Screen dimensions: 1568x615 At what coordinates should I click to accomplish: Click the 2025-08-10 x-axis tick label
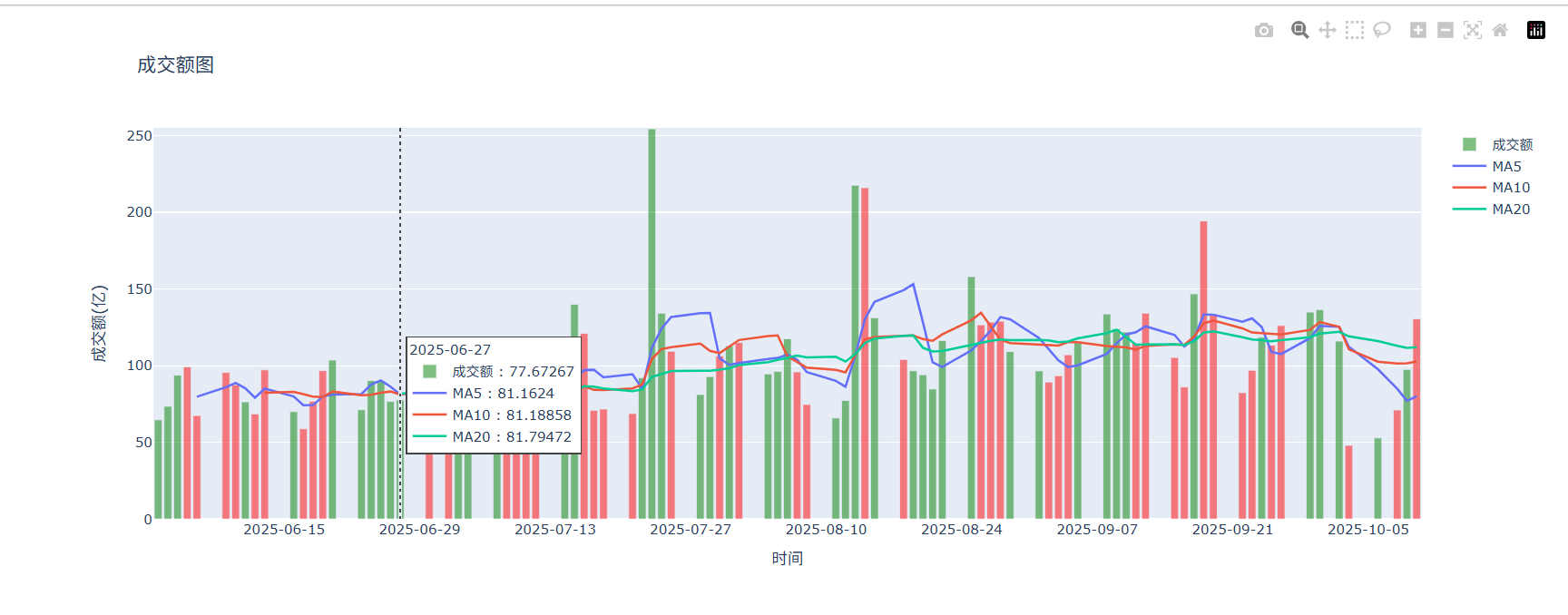(x=826, y=530)
